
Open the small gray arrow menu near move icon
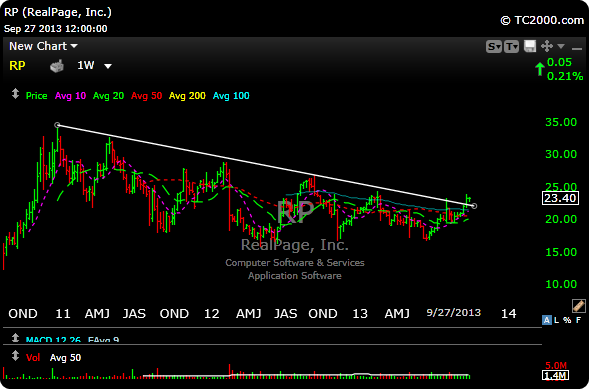(x=561, y=46)
